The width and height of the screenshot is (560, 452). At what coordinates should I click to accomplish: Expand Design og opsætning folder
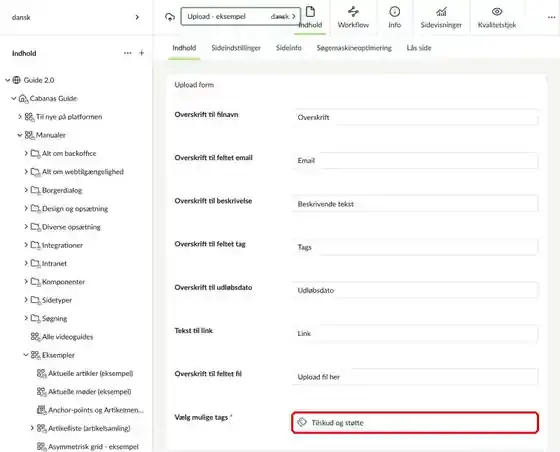[x=26, y=208]
